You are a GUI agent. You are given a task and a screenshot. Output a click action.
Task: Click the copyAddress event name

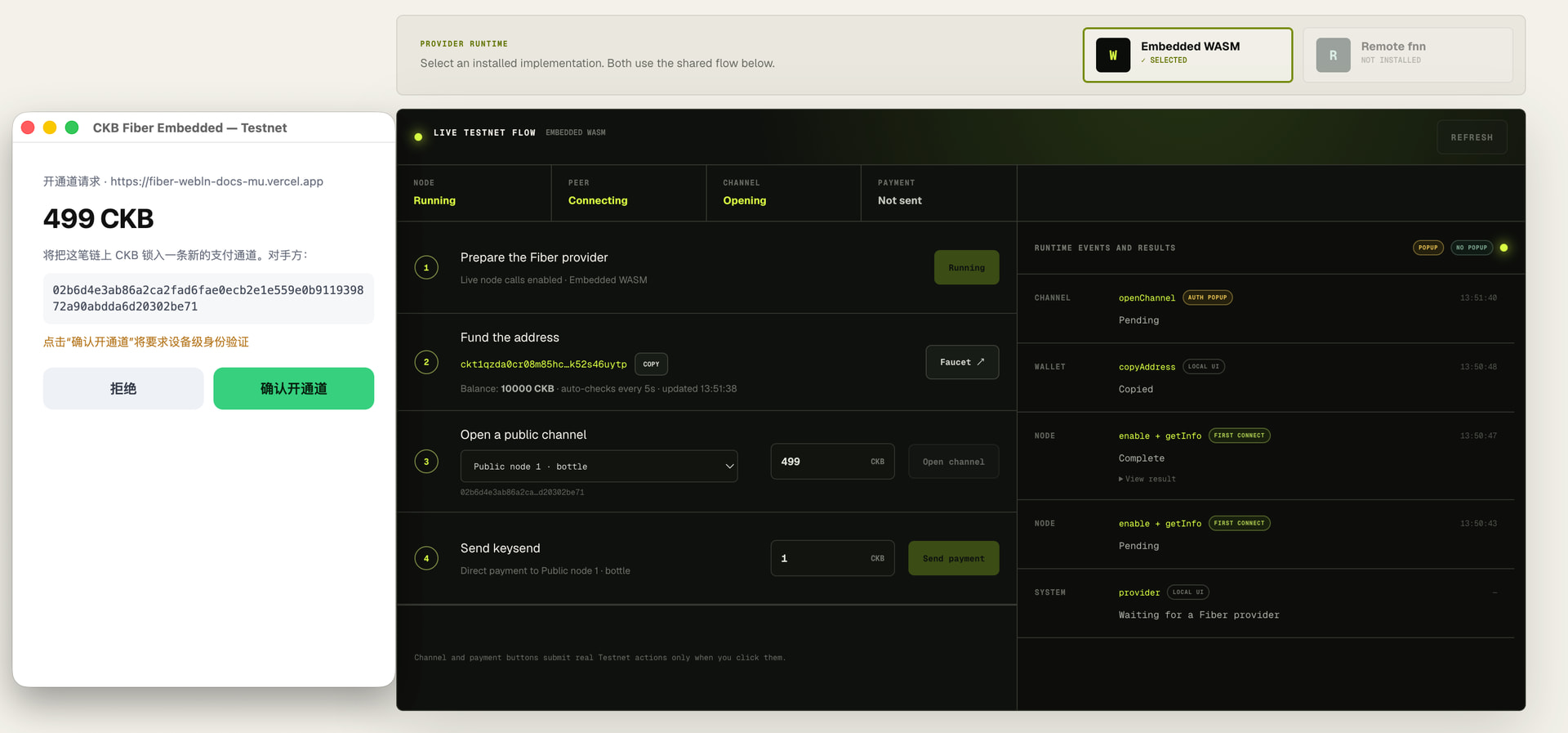(x=1147, y=367)
